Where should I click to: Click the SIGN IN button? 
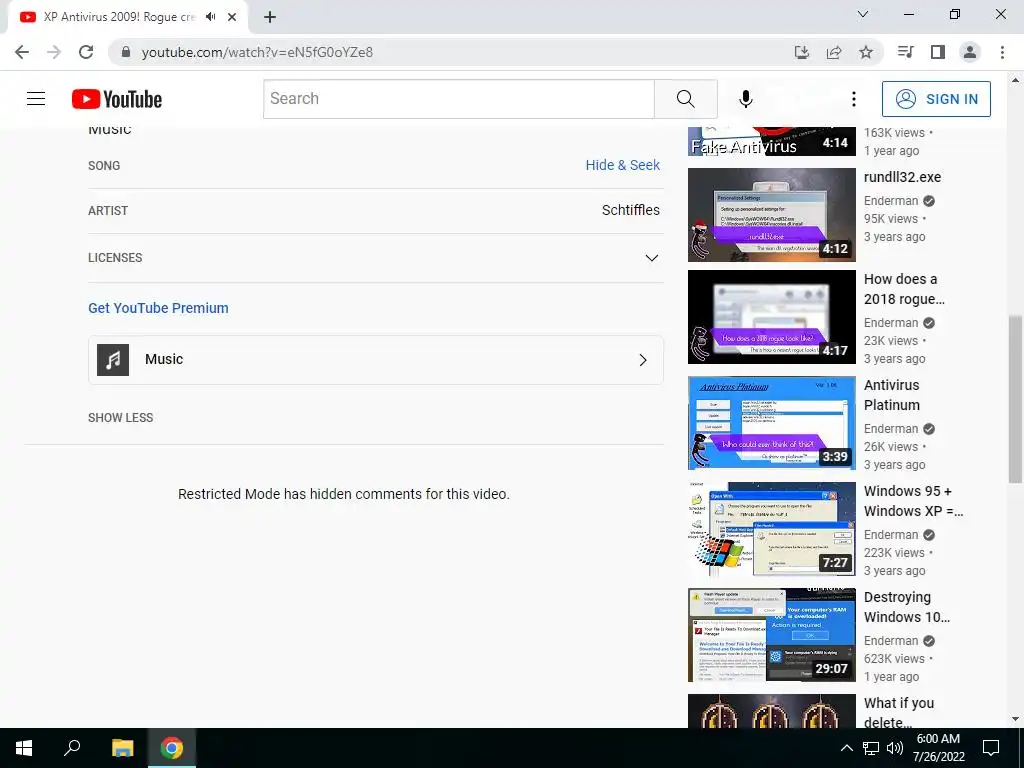[936, 99]
